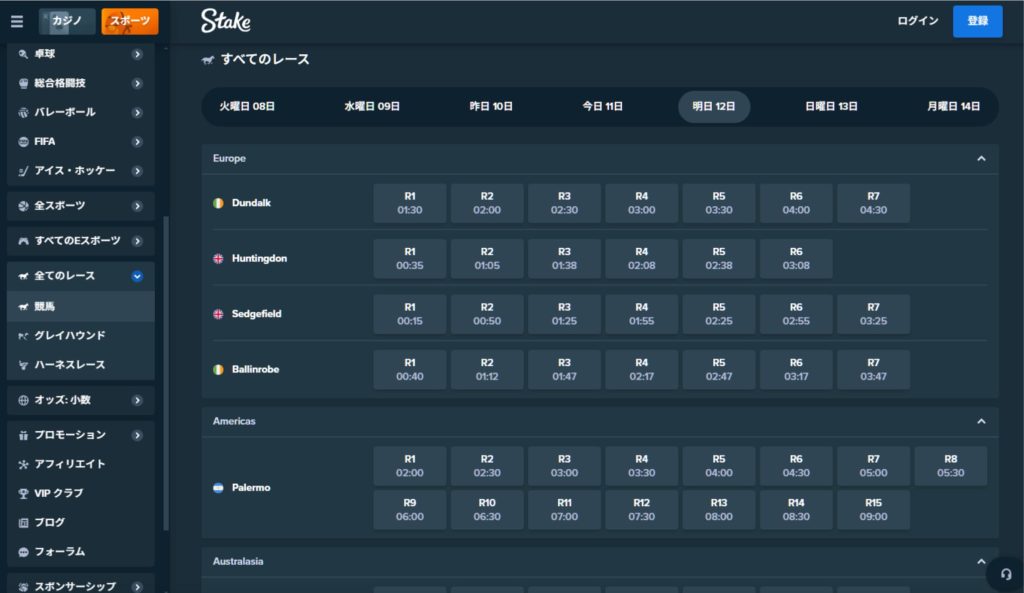
Task: Open Palermo R8 at 05:30
Action: click(x=950, y=466)
